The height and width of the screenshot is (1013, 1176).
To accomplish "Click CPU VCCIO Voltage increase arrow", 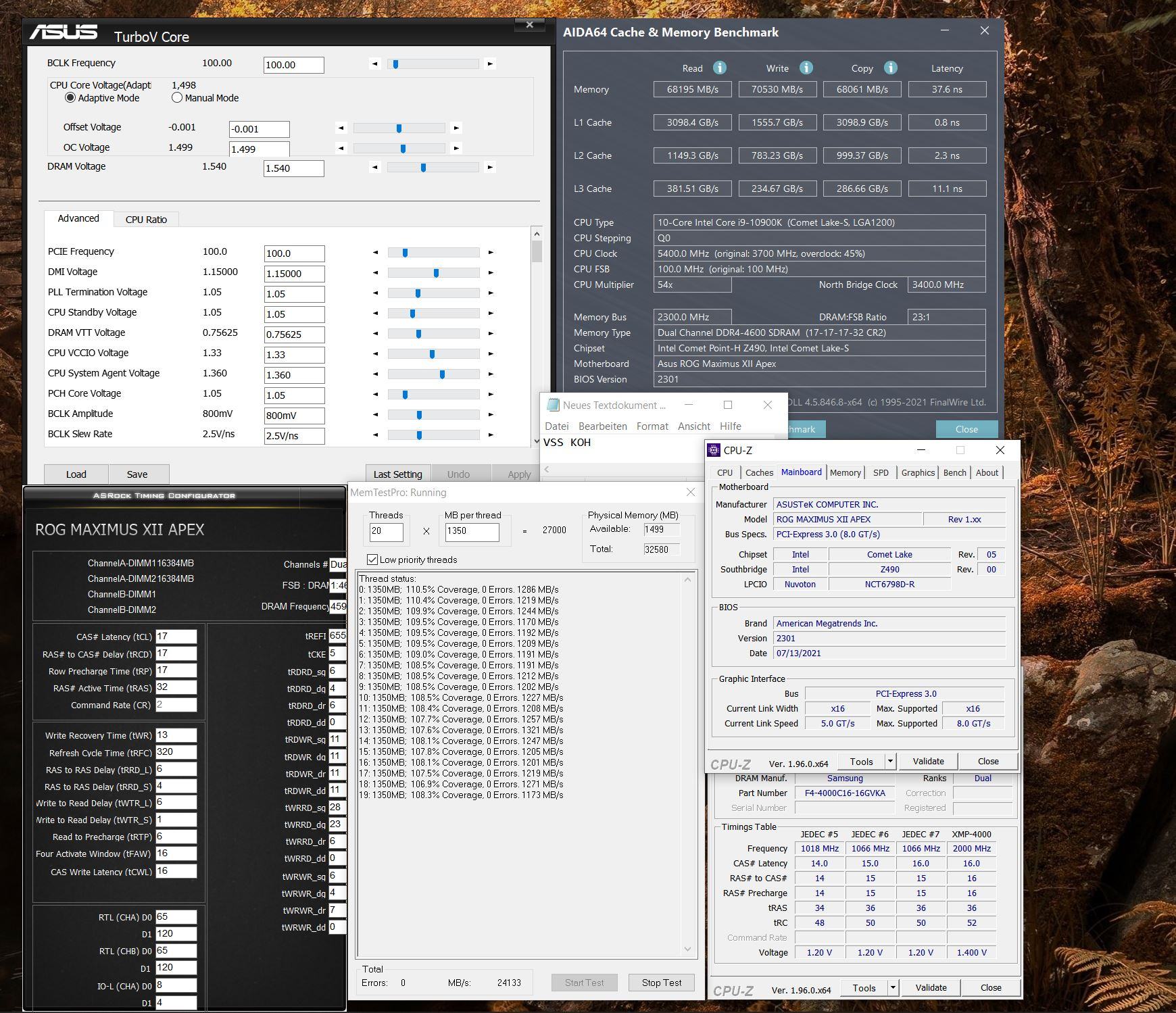I will pos(491,353).
